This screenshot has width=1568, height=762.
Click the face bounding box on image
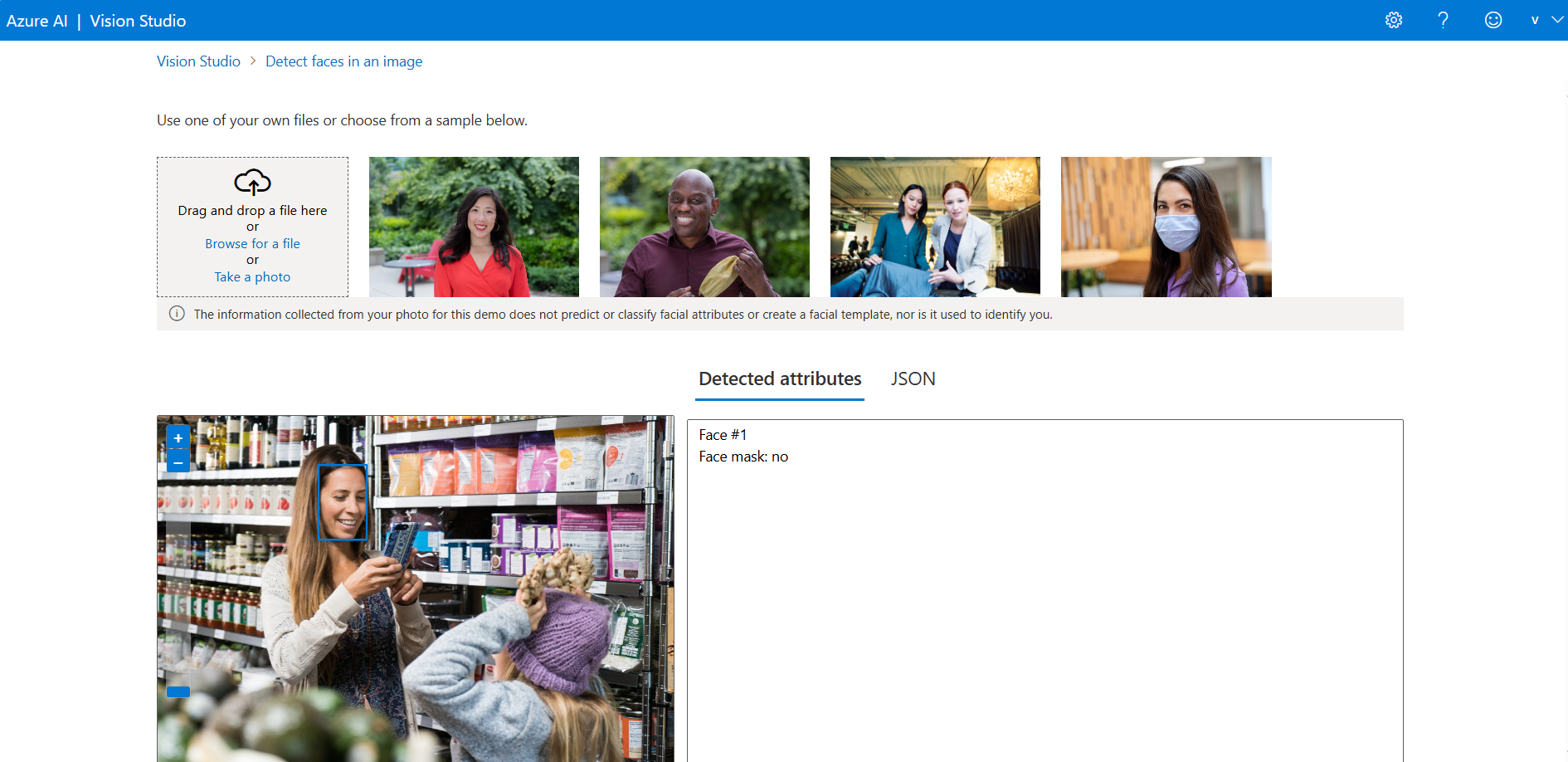343,502
